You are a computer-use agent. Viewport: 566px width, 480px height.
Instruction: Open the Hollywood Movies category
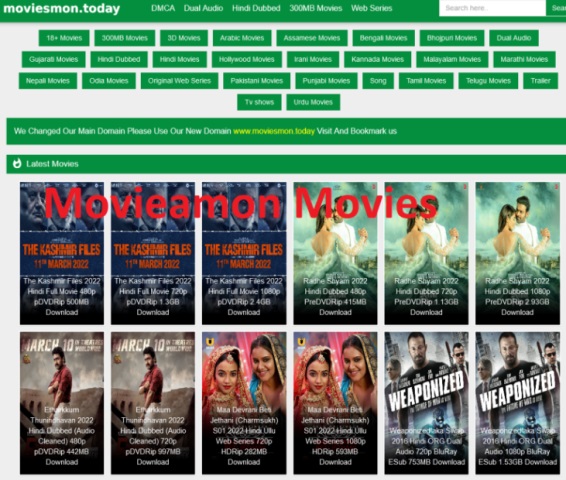tap(247, 59)
